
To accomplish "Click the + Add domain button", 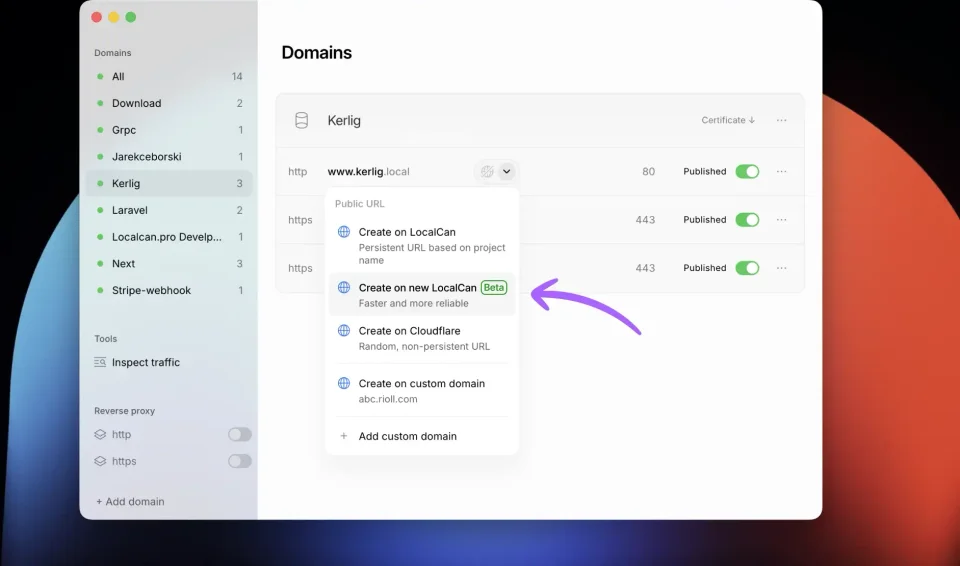I will pyautogui.click(x=130, y=502).
